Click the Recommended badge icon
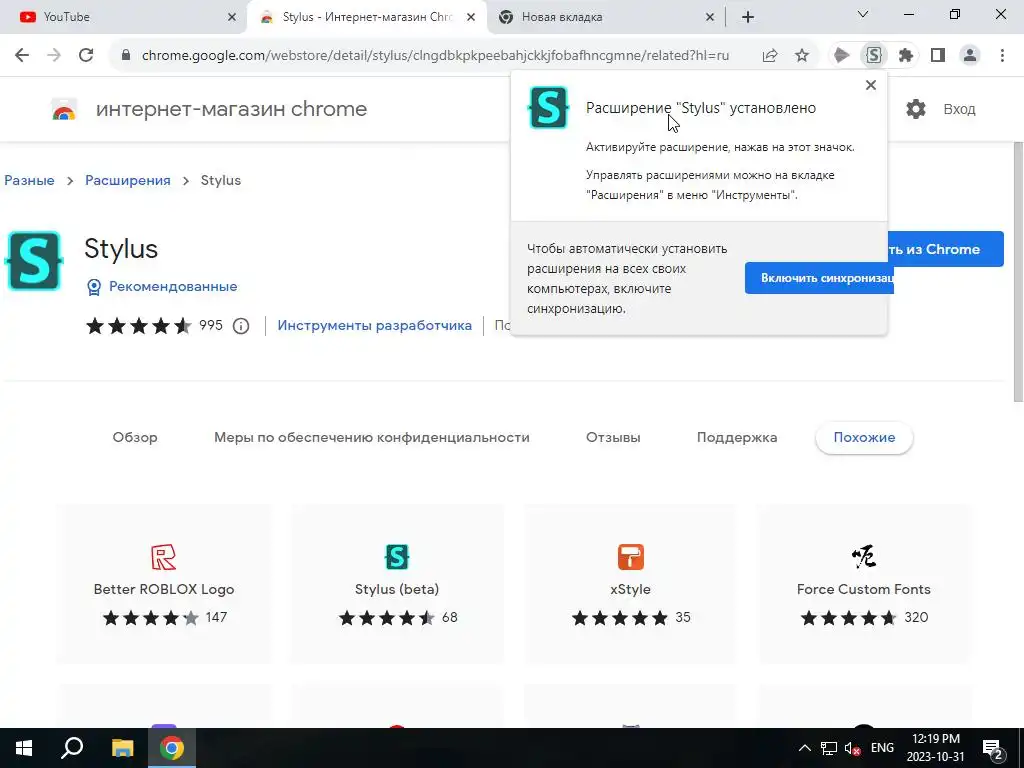Screen dimensions: 1024x768 point(94,287)
